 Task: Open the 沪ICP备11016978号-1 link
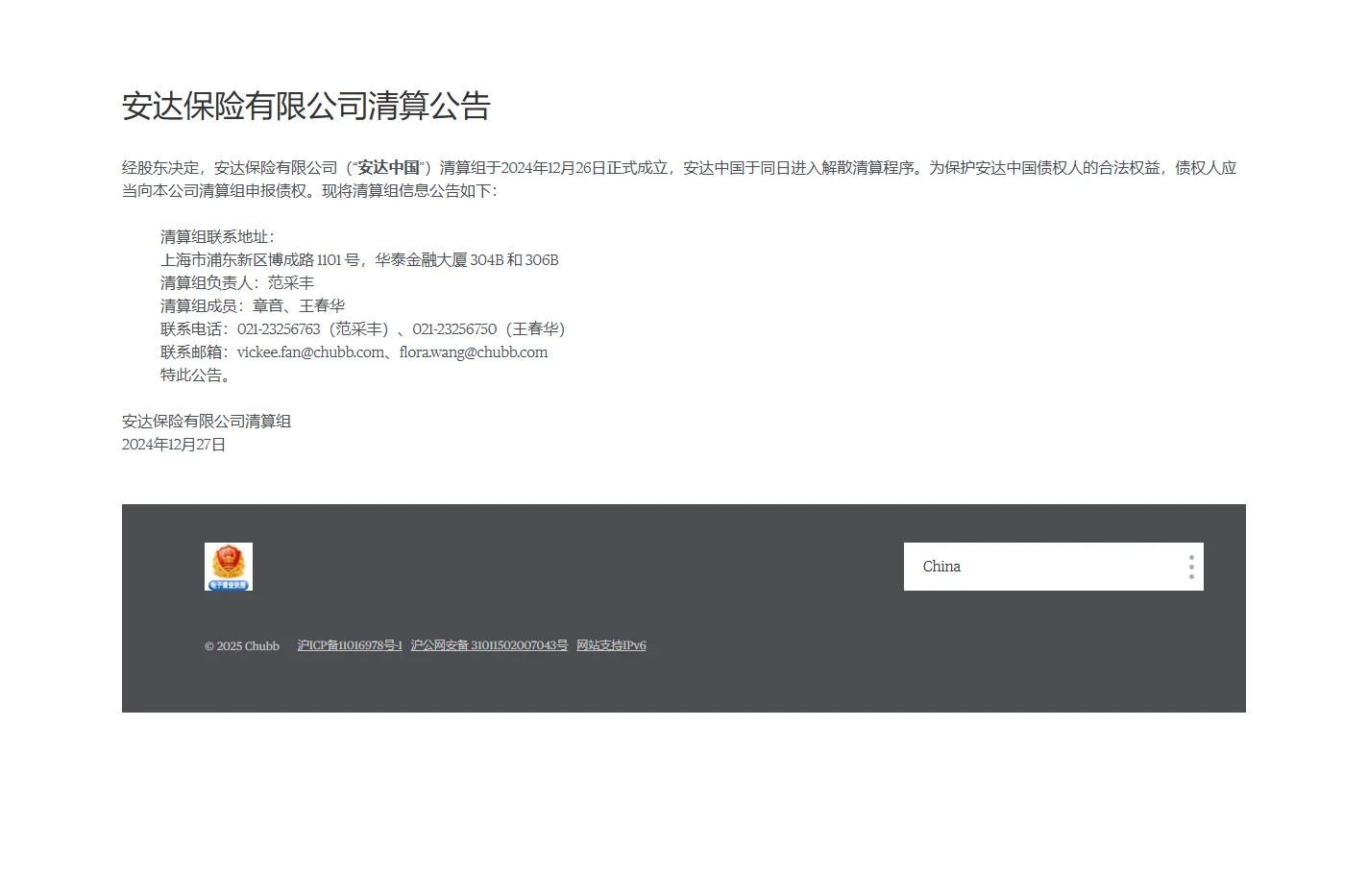[x=350, y=645]
